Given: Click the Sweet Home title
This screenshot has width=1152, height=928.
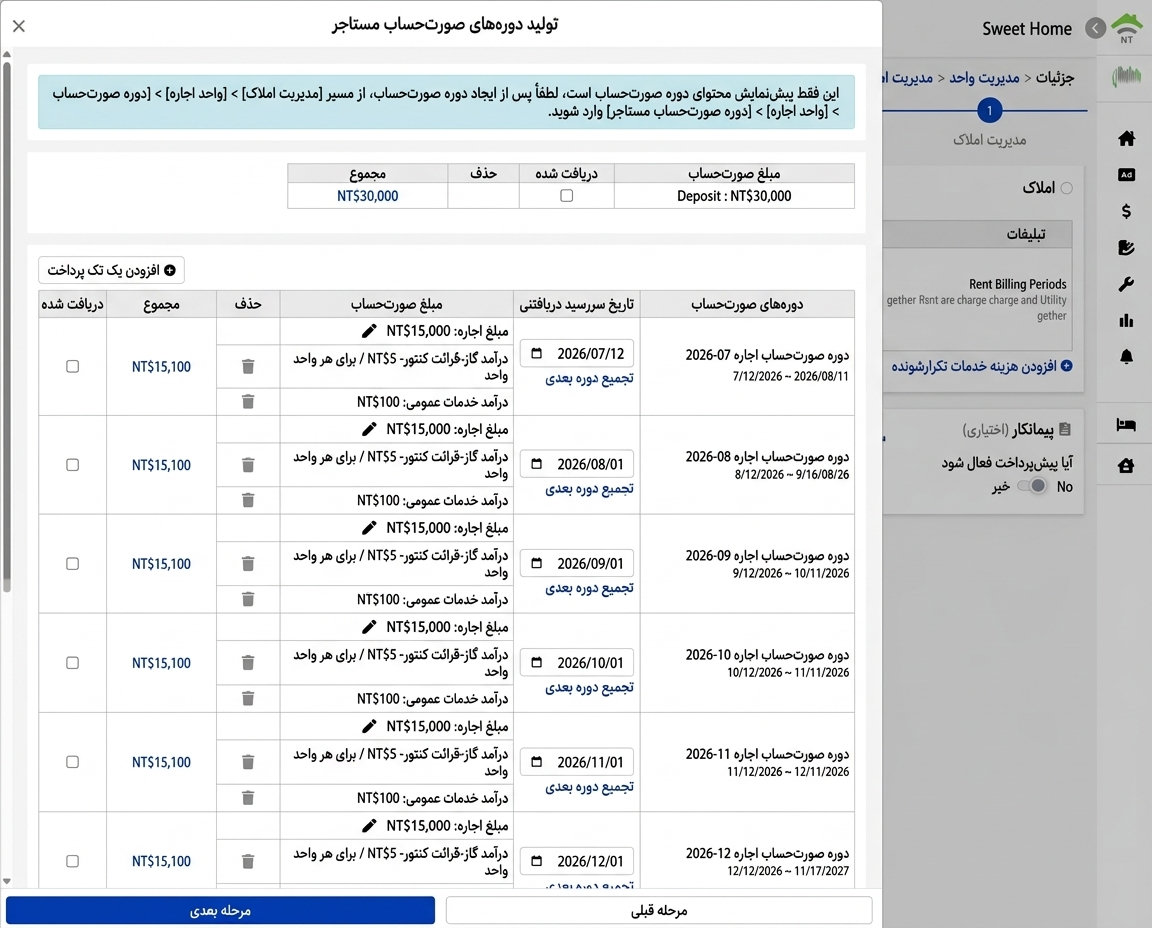Looking at the screenshot, I should tap(1027, 29).
